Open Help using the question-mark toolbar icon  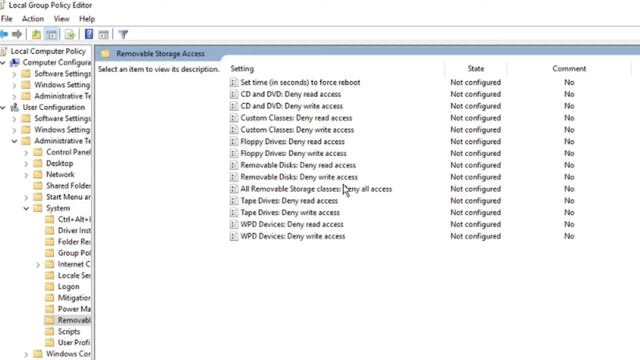(89, 34)
